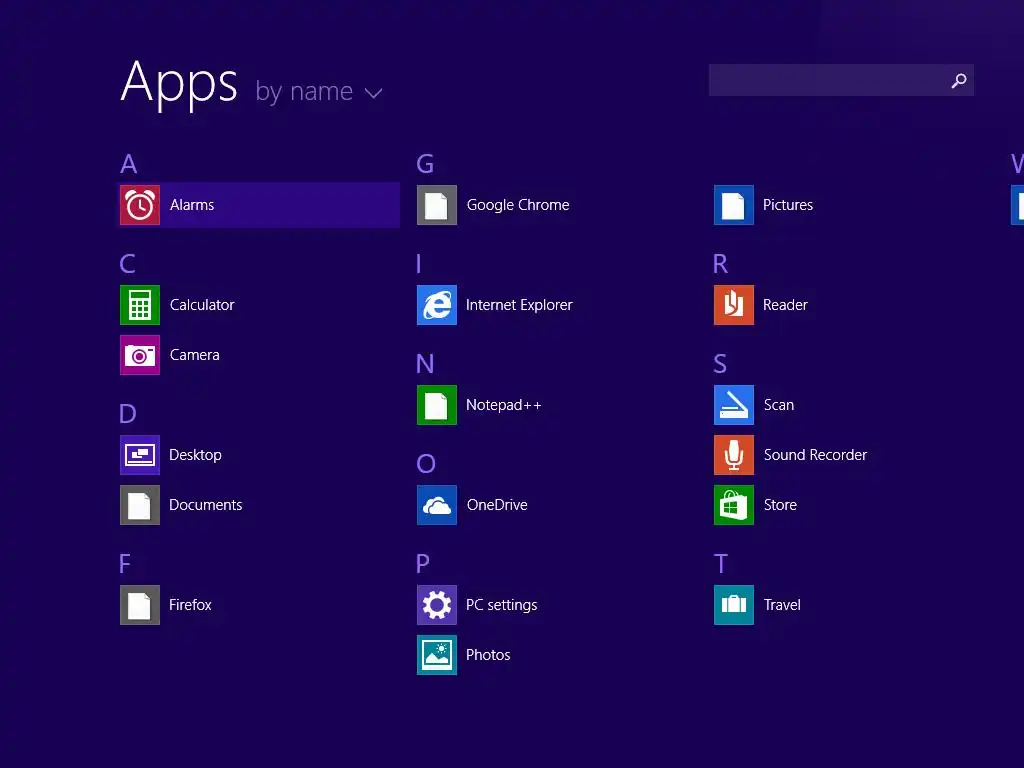Click the 'OneDrive' label text
Viewport: 1024px width, 768px height.
click(x=497, y=505)
